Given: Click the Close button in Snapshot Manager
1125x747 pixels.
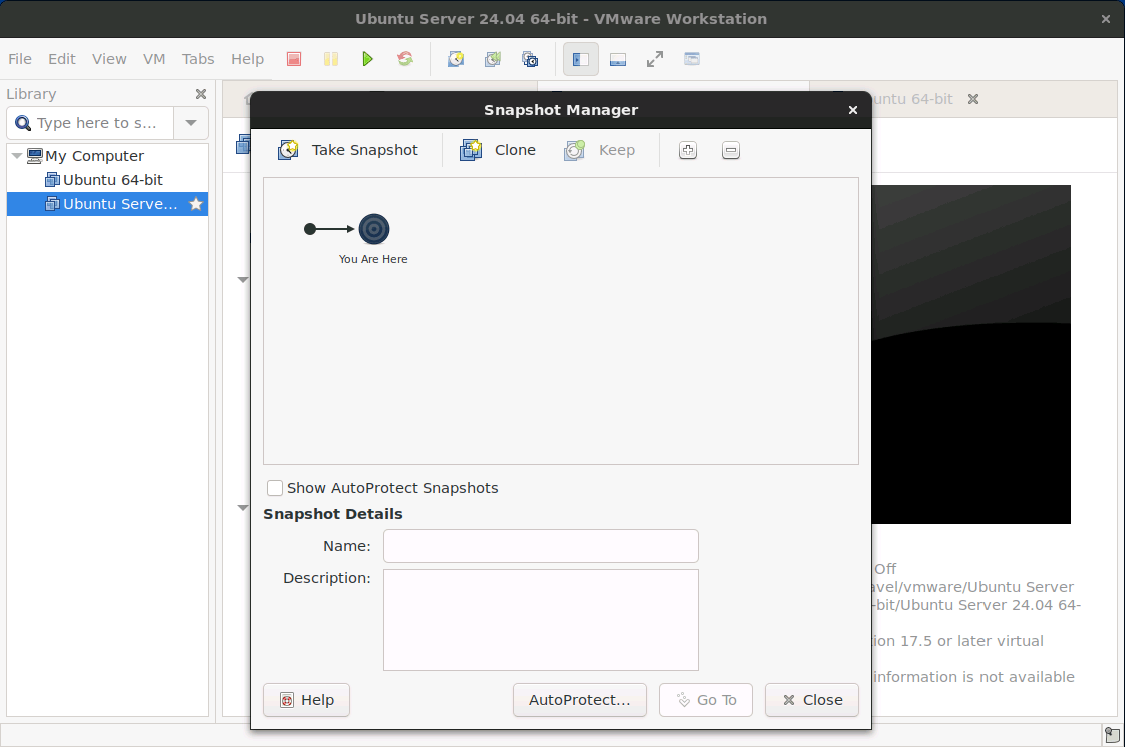Looking at the screenshot, I should click(x=811, y=700).
